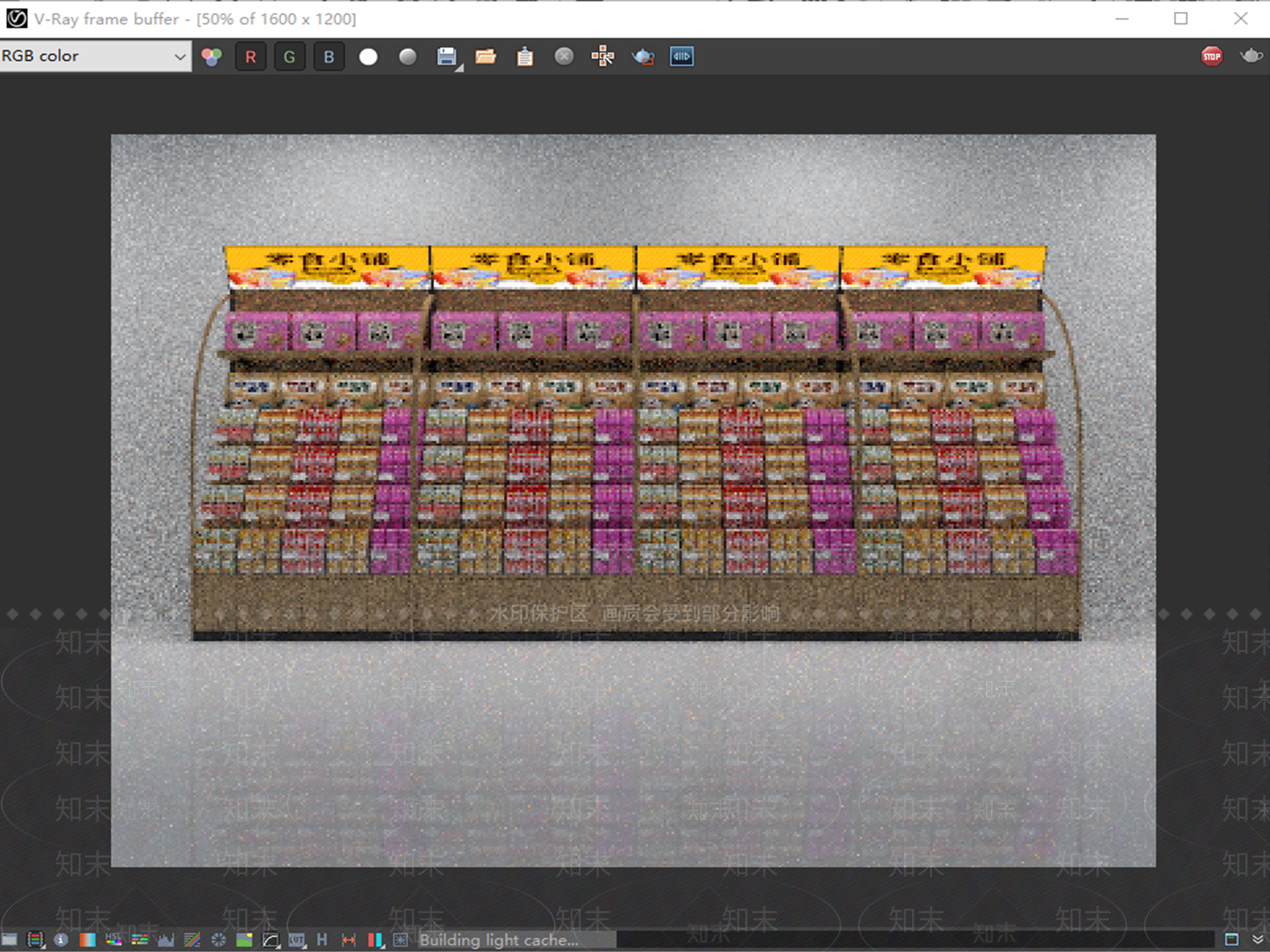Toggle the green channel G button
The width and height of the screenshot is (1270, 952).
(x=290, y=56)
